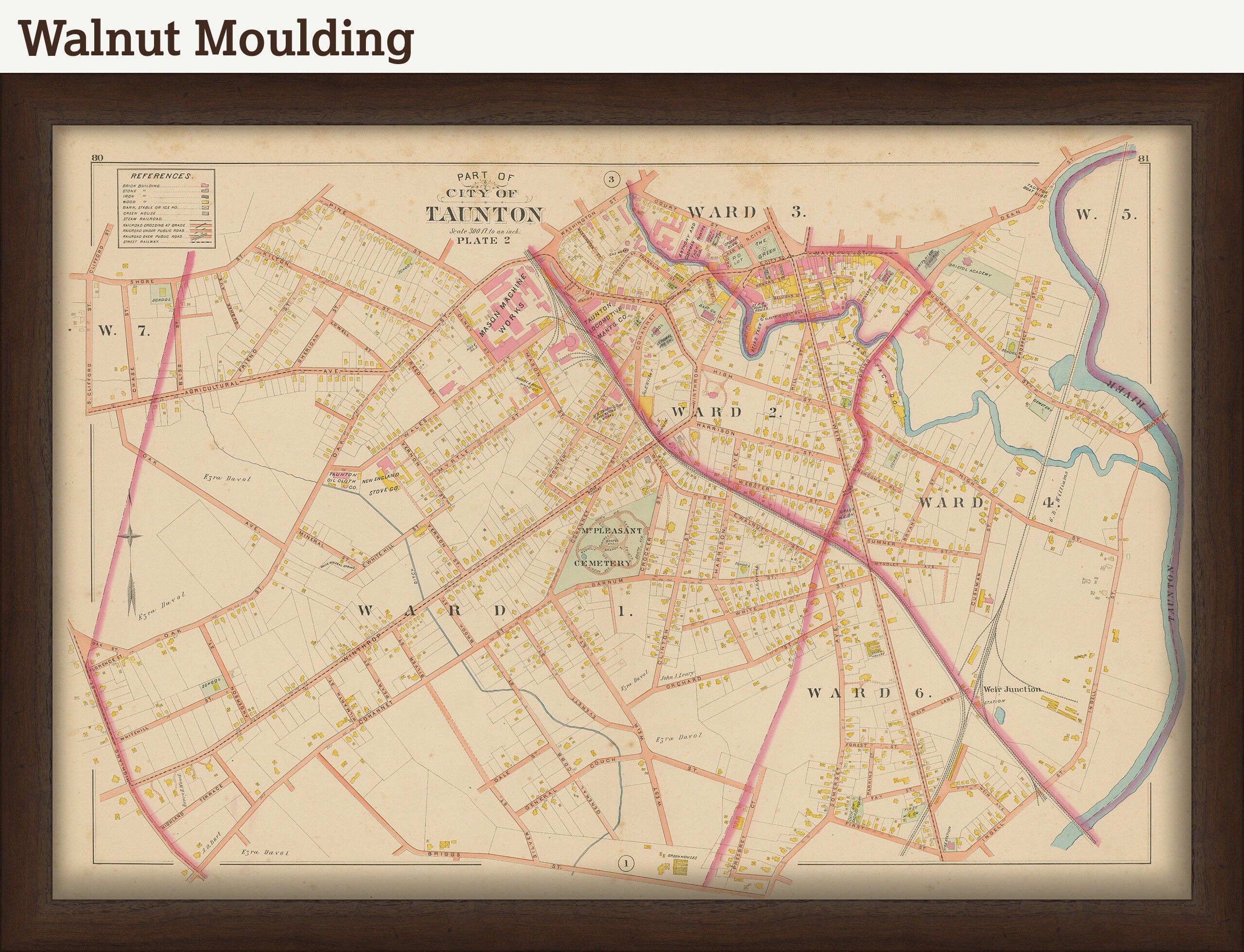Viewport: 1244px width, 952px height.
Task: Click the "John A. Leary" label
Action: (x=677, y=676)
